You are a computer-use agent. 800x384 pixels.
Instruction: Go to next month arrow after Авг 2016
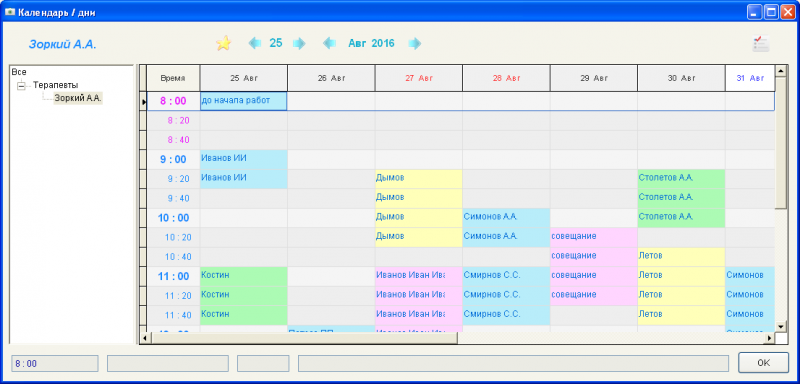[x=415, y=43]
